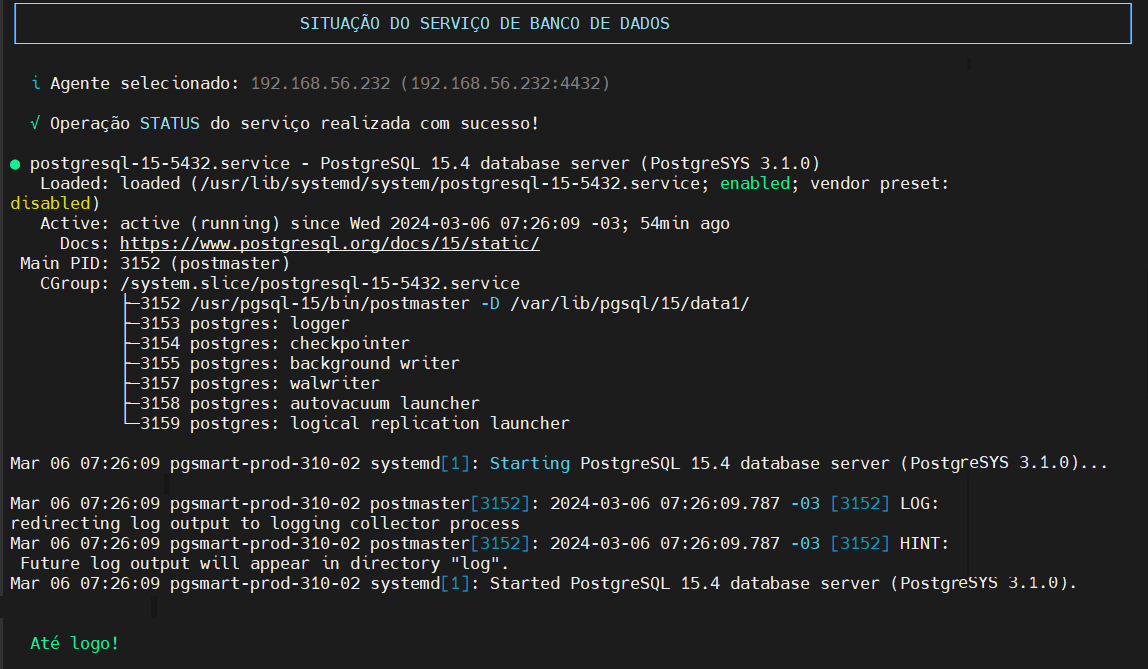Screen dimensions: 1148x669
Task: Click the 'Started PostgreSQL 15.4 database server' log line
Action: point(543,583)
